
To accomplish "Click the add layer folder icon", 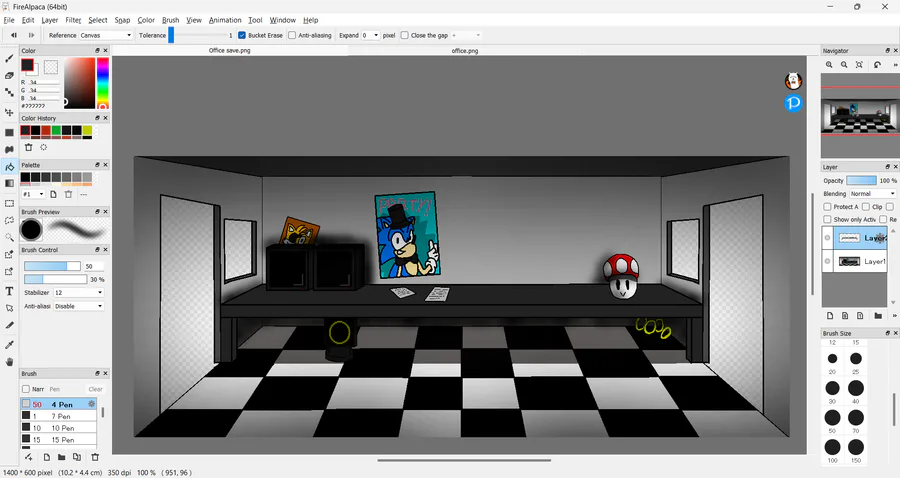I will point(878,316).
